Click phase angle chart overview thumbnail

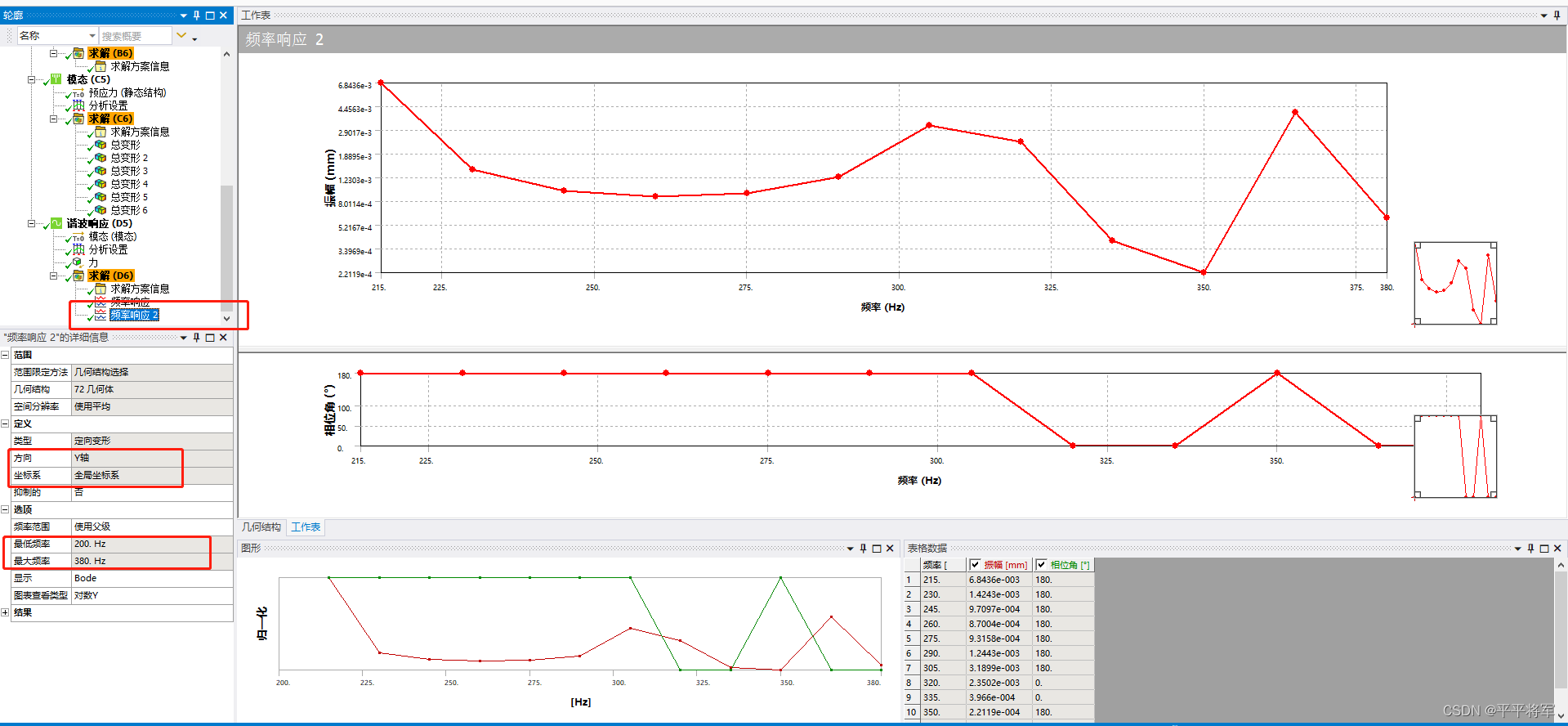pos(1455,456)
